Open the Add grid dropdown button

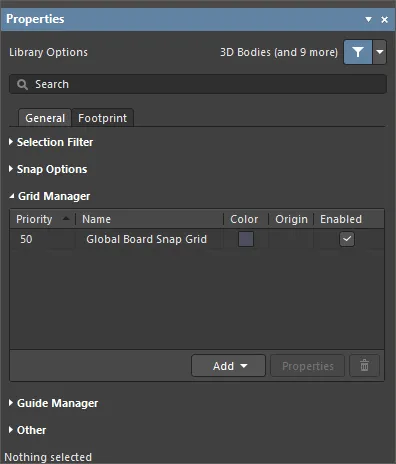point(228,366)
